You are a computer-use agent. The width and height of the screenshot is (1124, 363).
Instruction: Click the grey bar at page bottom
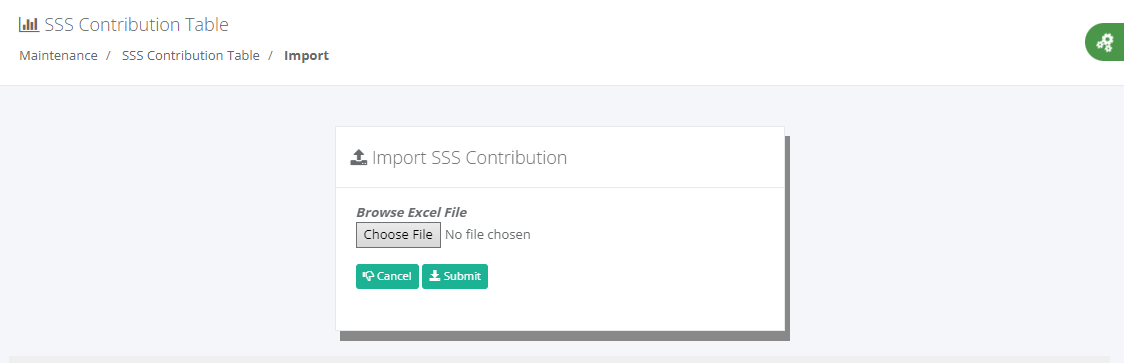tap(559, 359)
